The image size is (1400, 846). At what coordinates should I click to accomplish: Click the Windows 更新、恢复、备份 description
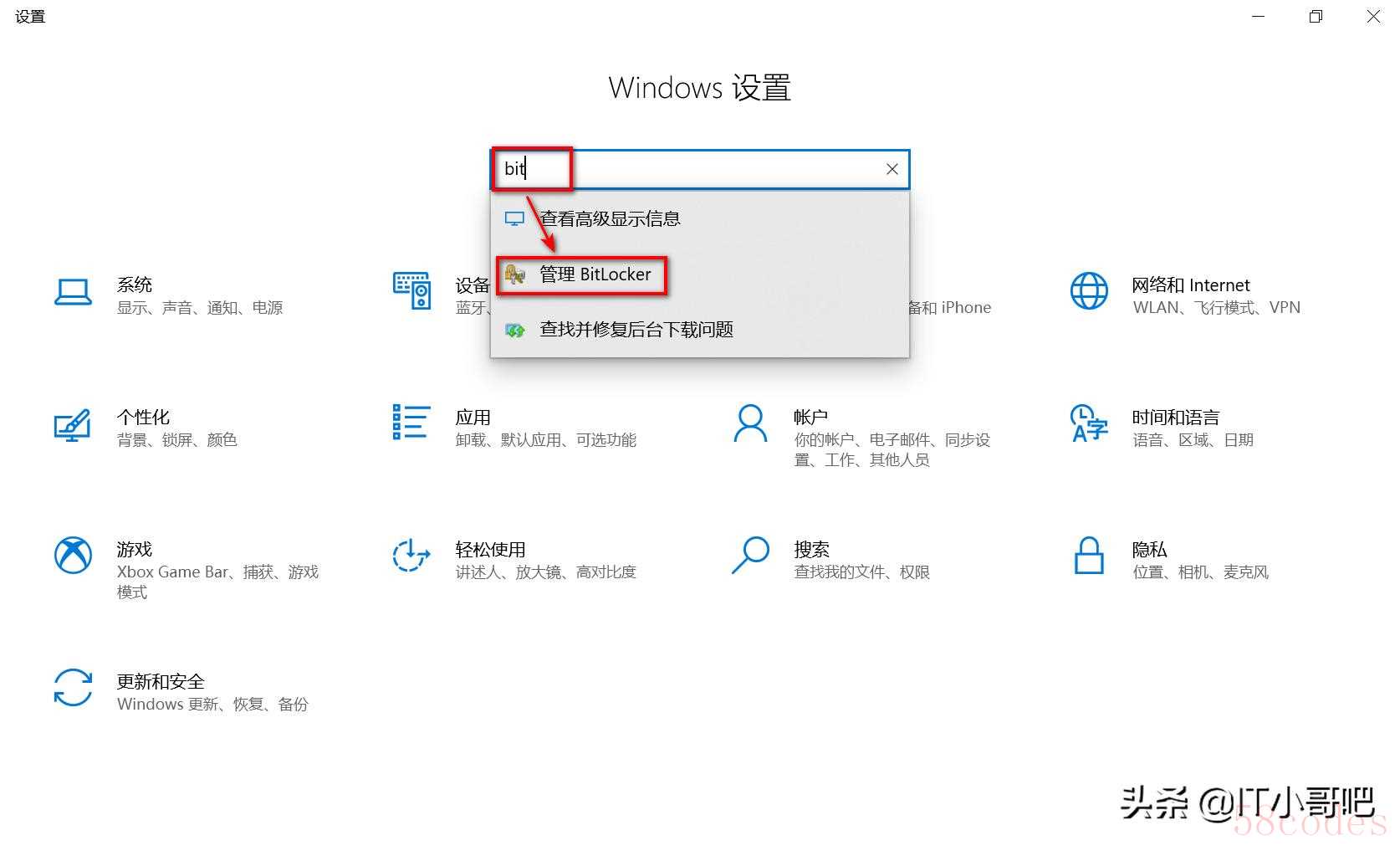[x=212, y=705]
